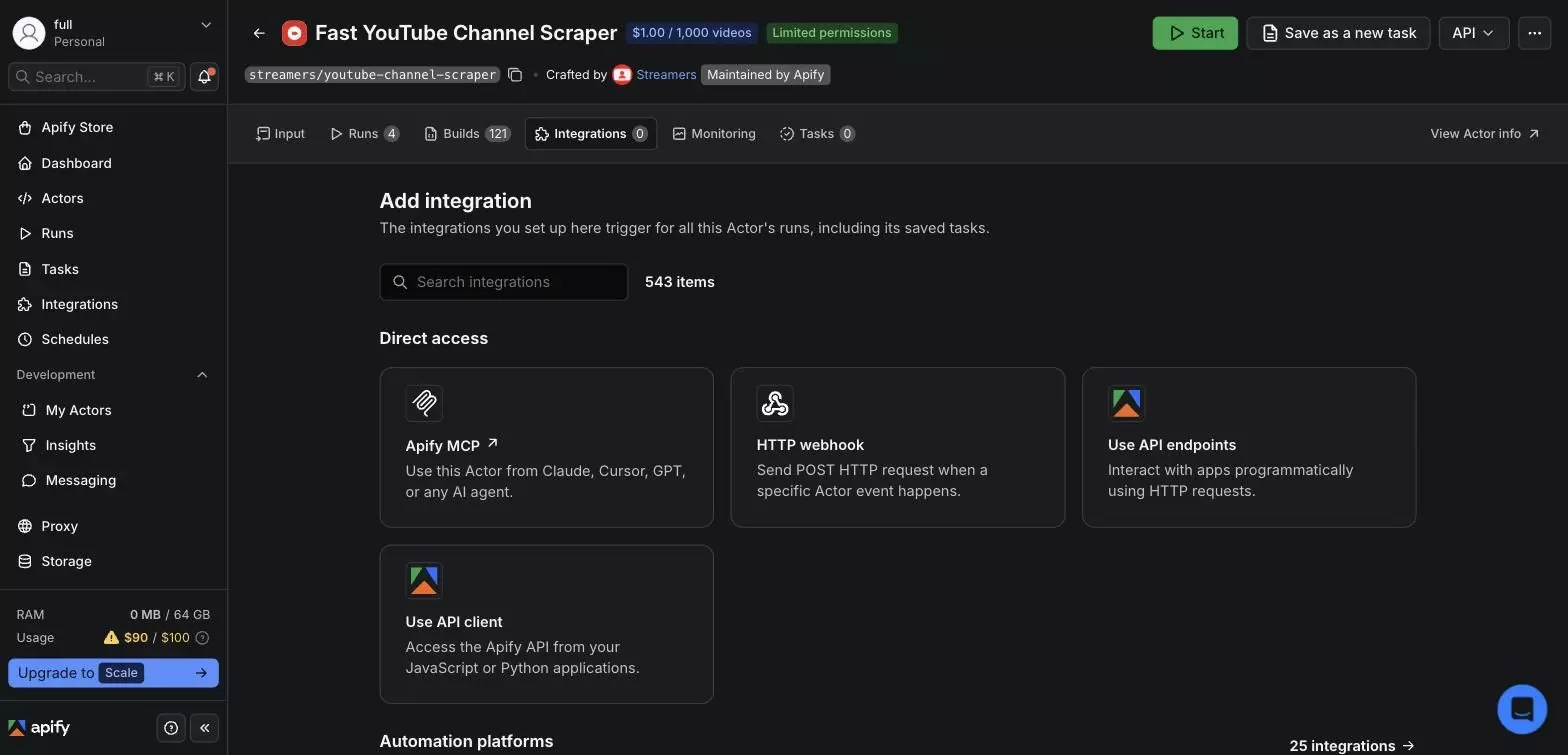Open View Actor info link

point(1485,134)
